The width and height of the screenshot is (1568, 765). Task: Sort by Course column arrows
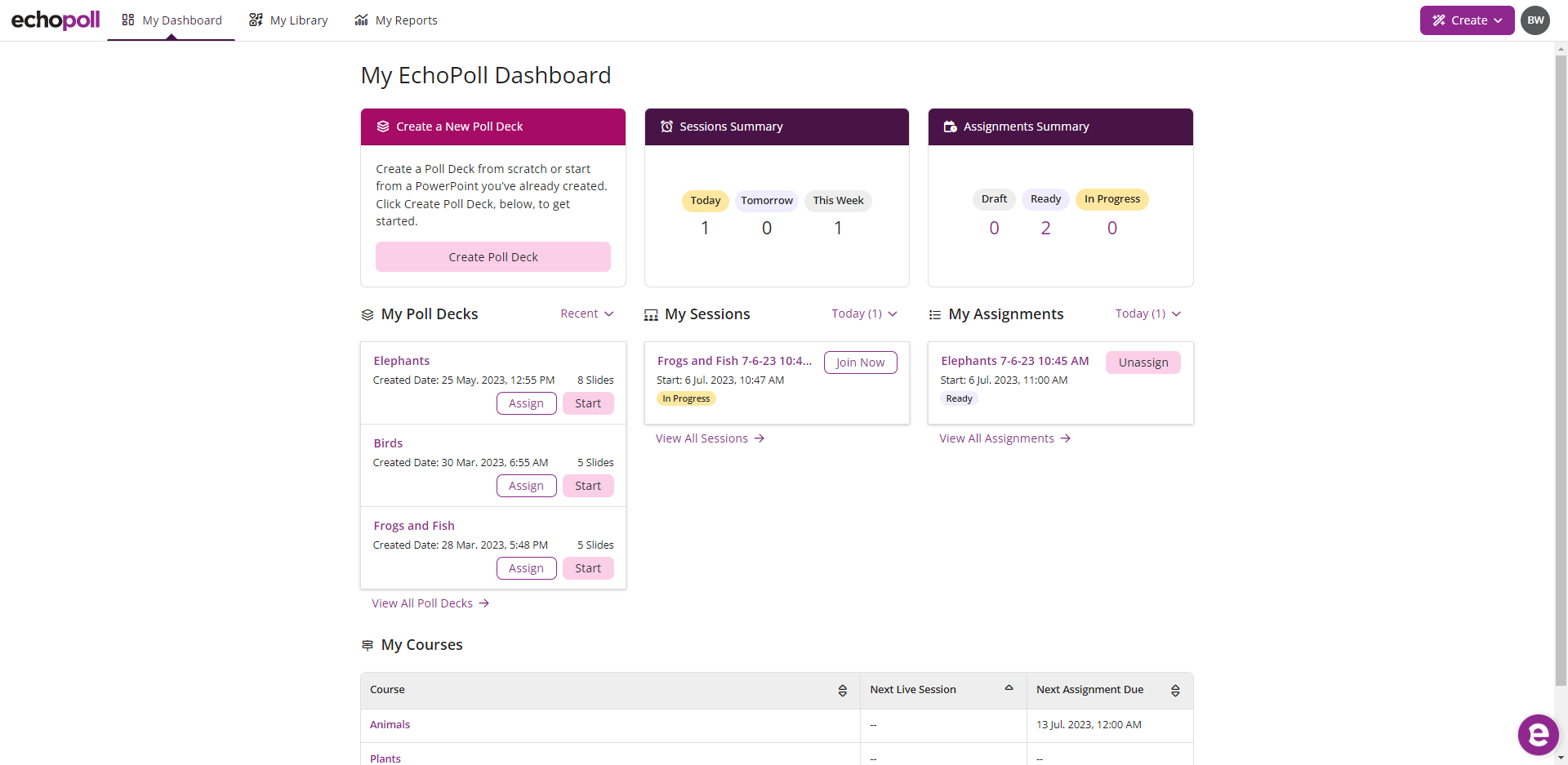(842, 691)
